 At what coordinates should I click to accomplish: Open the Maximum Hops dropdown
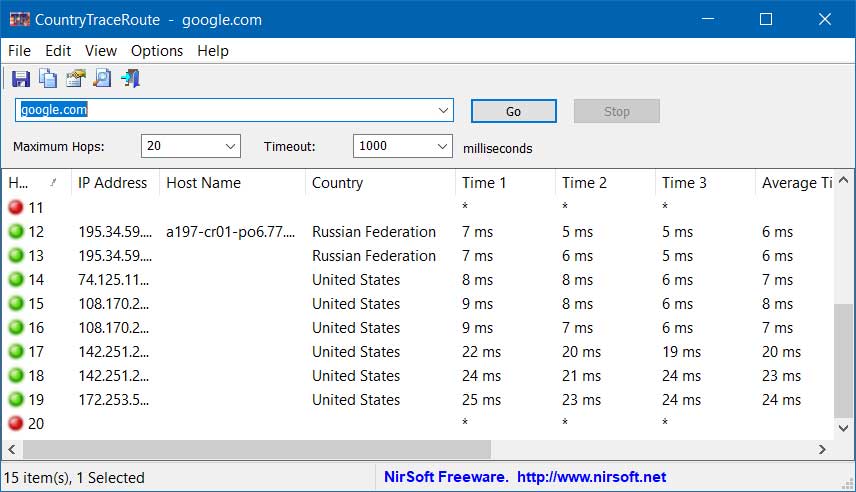[x=230, y=146]
